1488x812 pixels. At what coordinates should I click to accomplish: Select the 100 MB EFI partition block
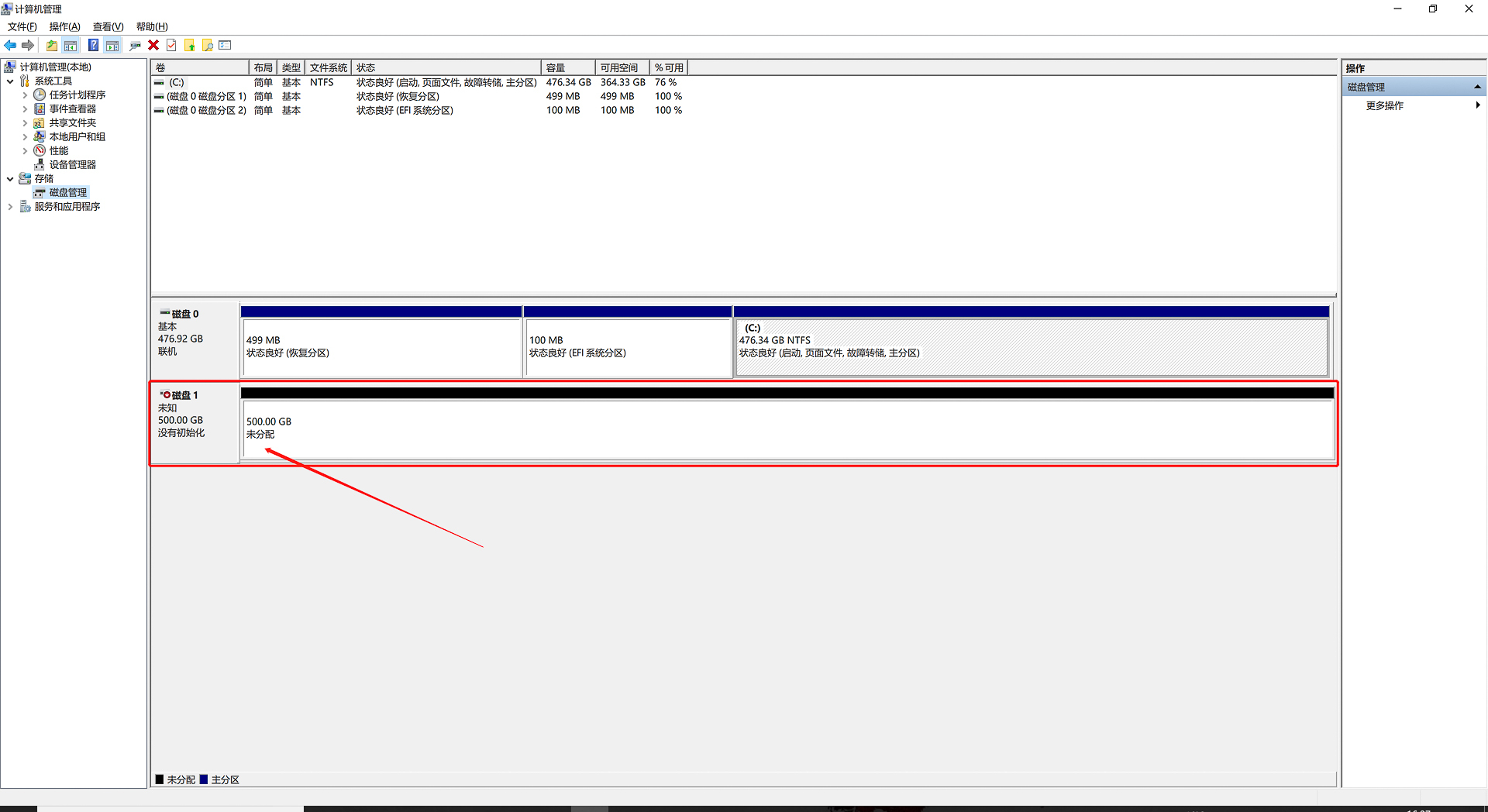[x=629, y=347]
